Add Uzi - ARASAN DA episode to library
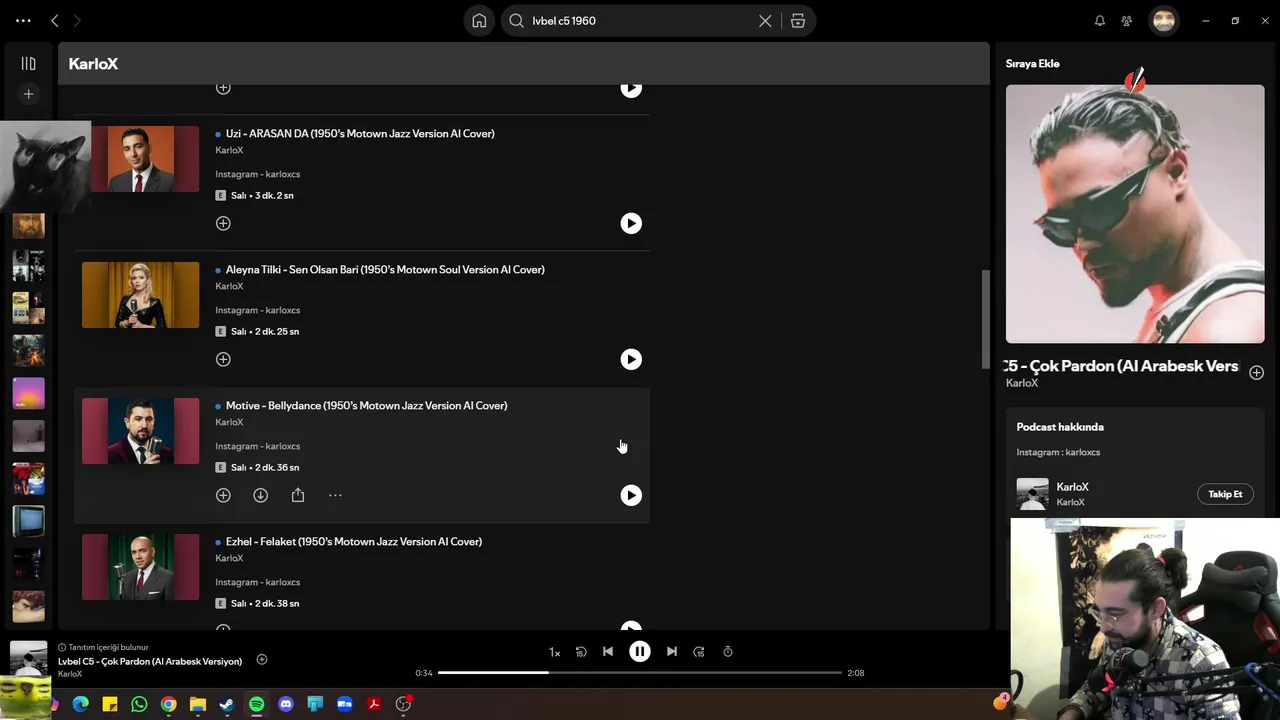This screenshot has height=720, width=1280. [x=223, y=223]
